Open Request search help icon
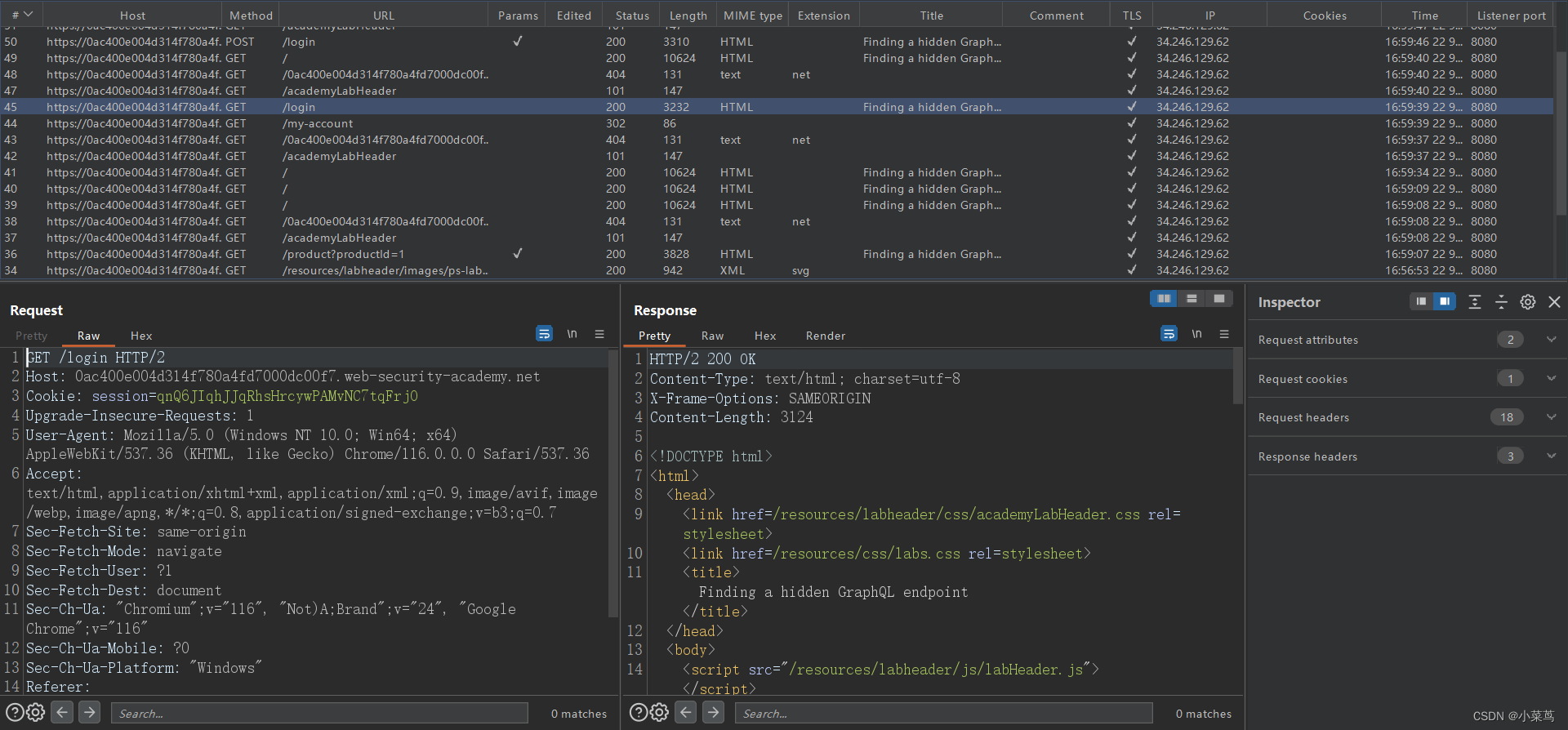 click(15, 713)
